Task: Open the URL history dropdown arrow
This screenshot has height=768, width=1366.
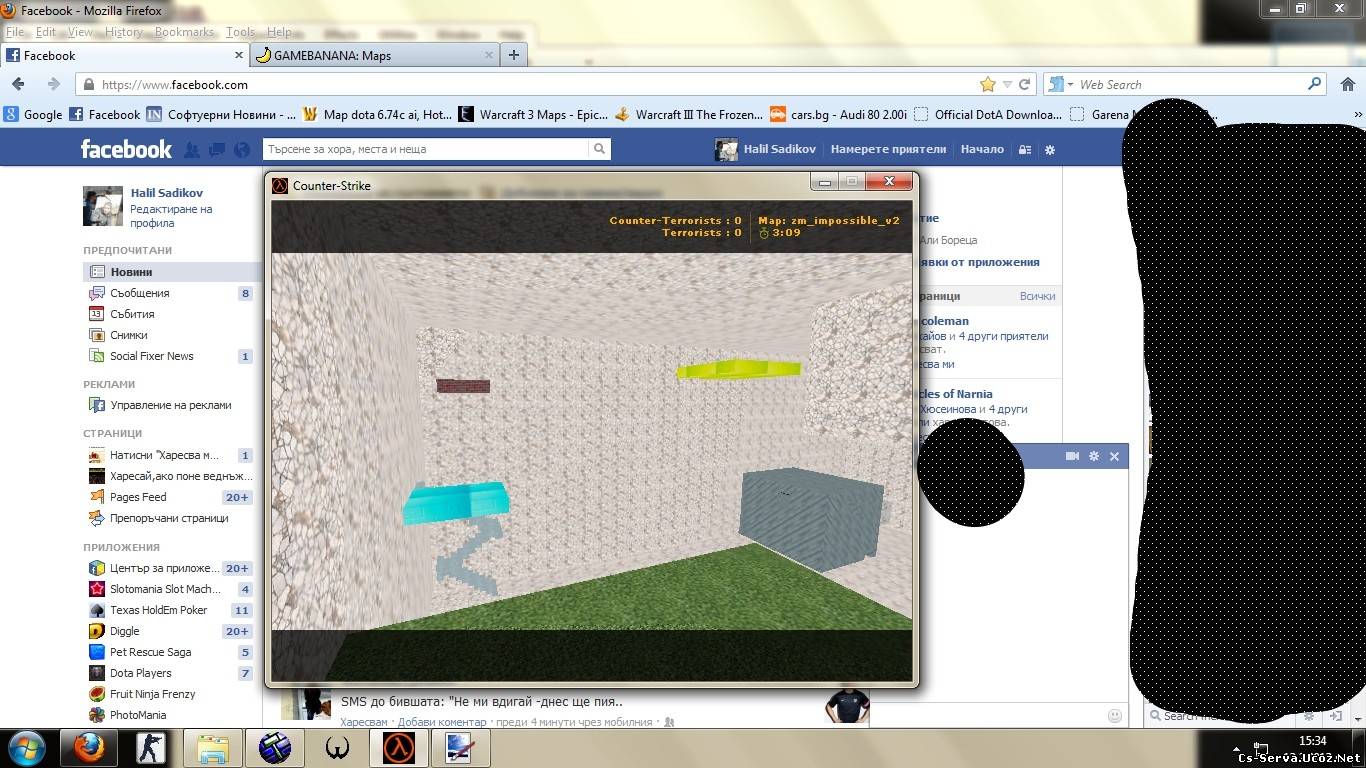Action: 1008,85
